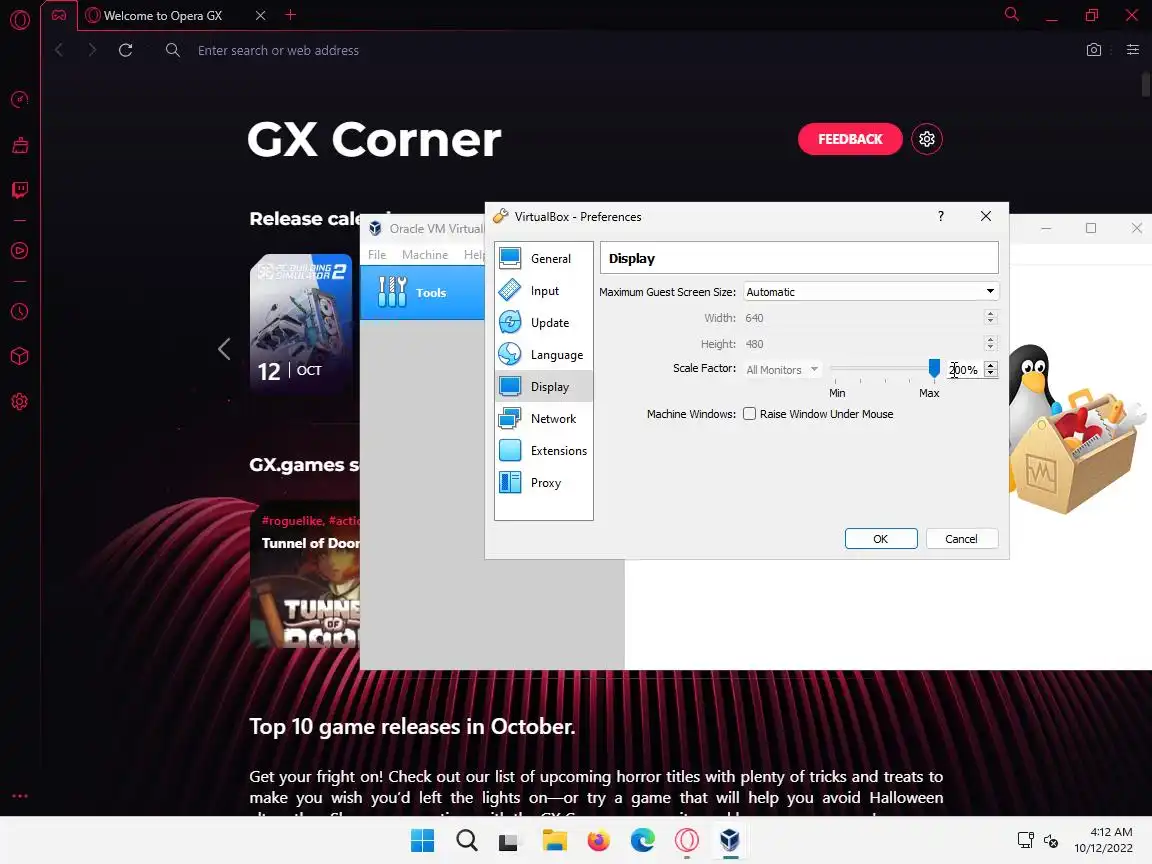Open GX Corner settings gear
Image resolution: width=1152 pixels, height=864 pixels.
pyautogui.click(x=926, y=139)
